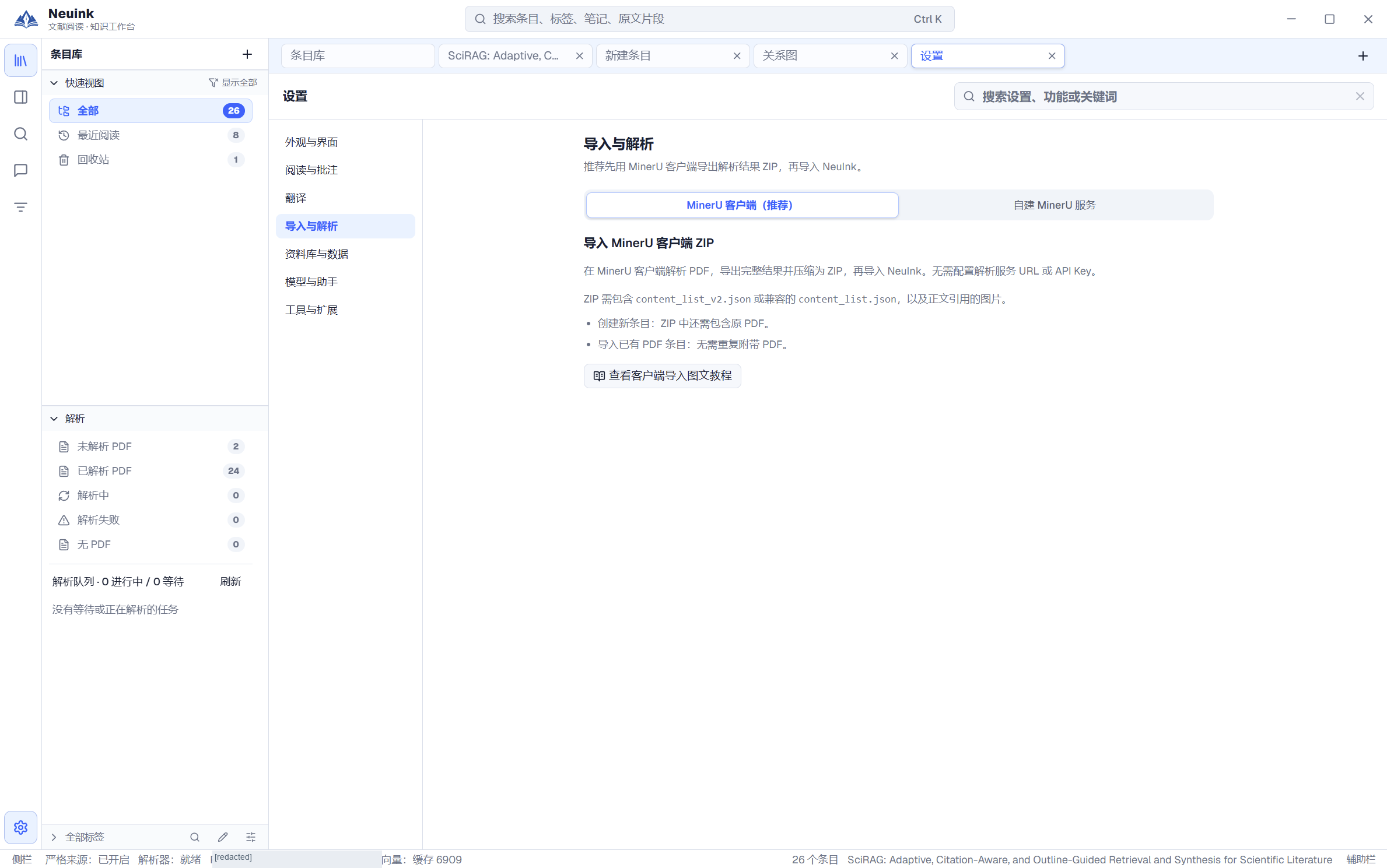Screen dimensions: 1387x868
Task: Open the tag options sliders icon
Action: (251, 837)
